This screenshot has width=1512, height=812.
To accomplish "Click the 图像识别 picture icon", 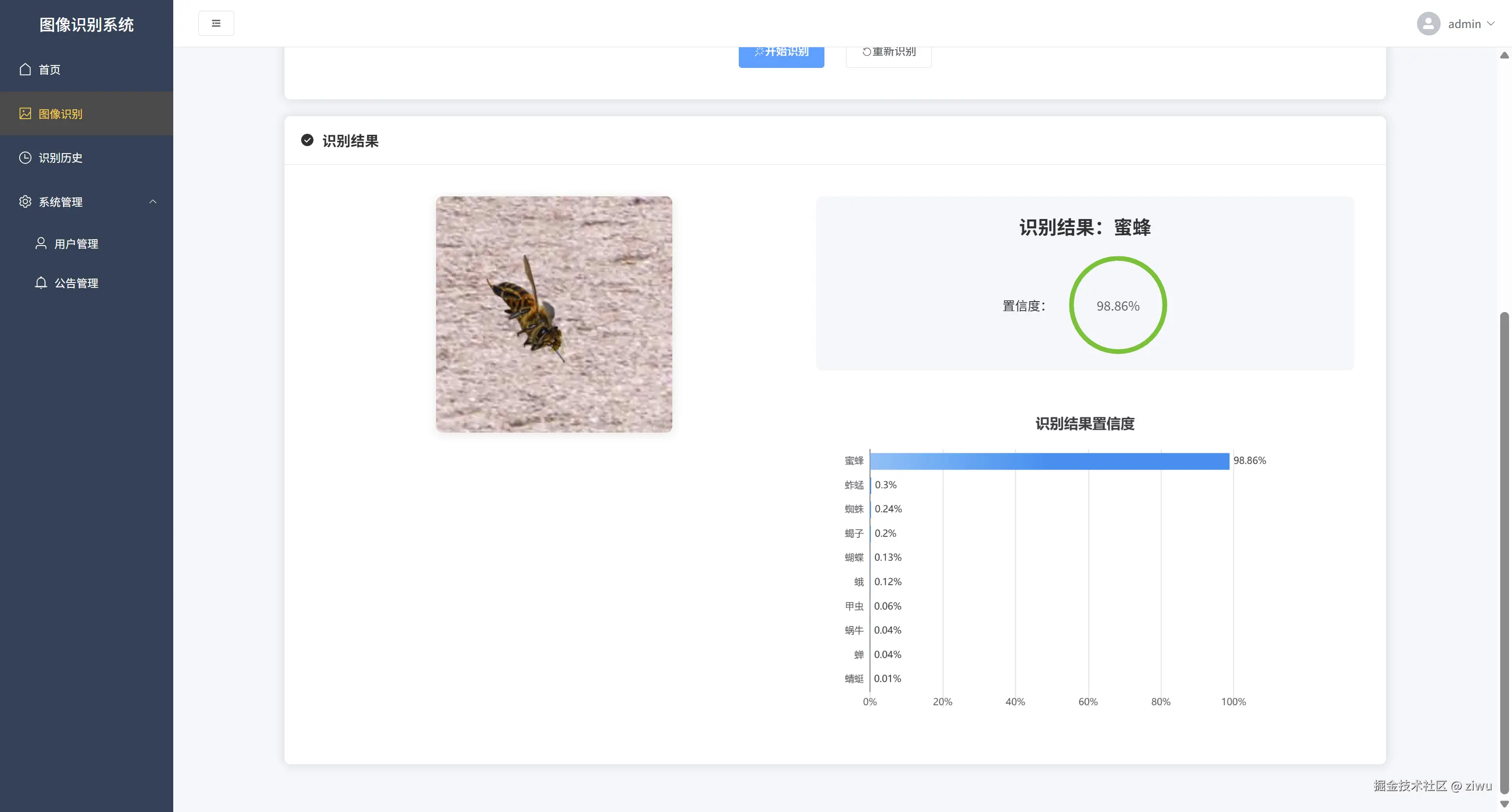I will [x=25, y=113].
